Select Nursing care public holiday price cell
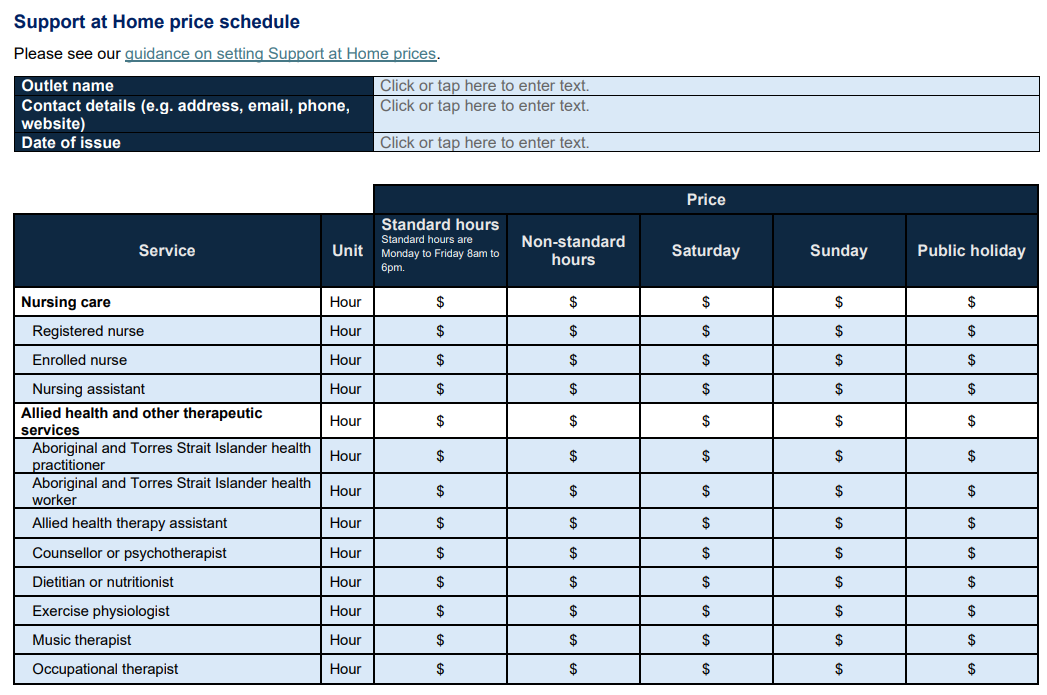 [971, 302]
